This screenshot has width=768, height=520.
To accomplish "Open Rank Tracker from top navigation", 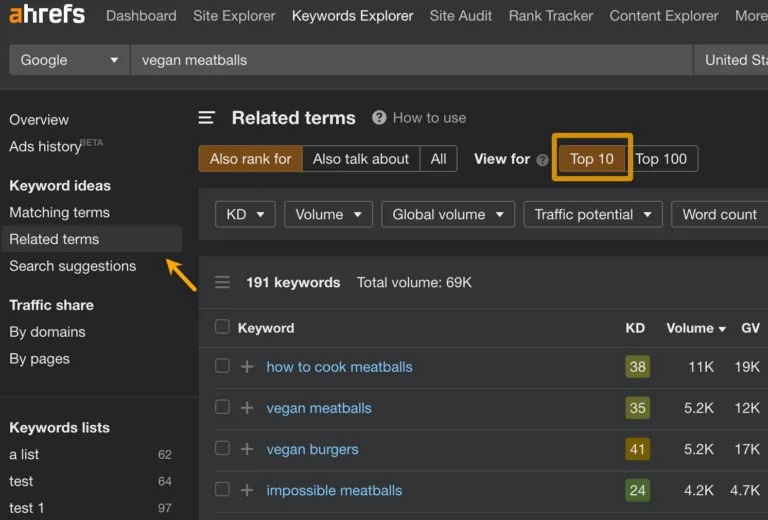I will click(551, 16).
